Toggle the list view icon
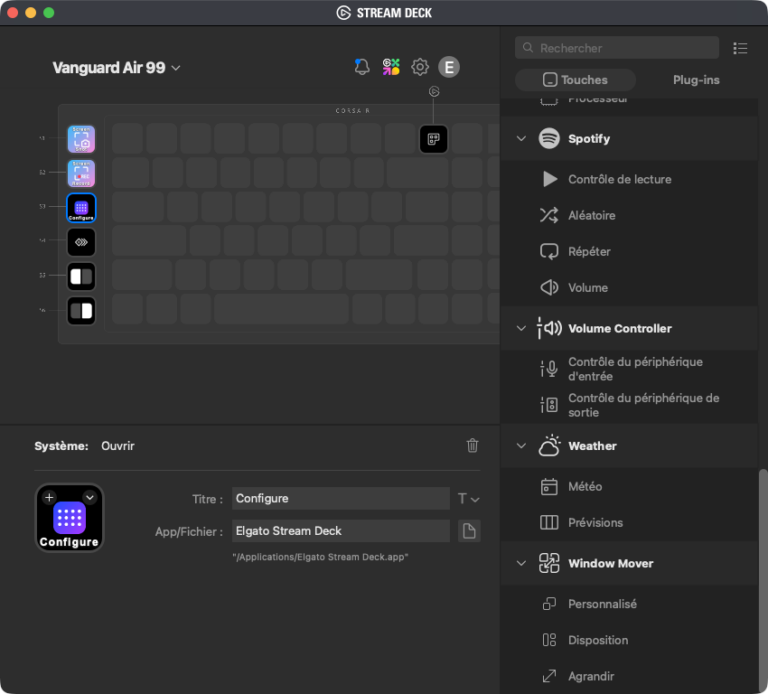The height and width of the screenshot is (694, 768). [x=740, y=48]
